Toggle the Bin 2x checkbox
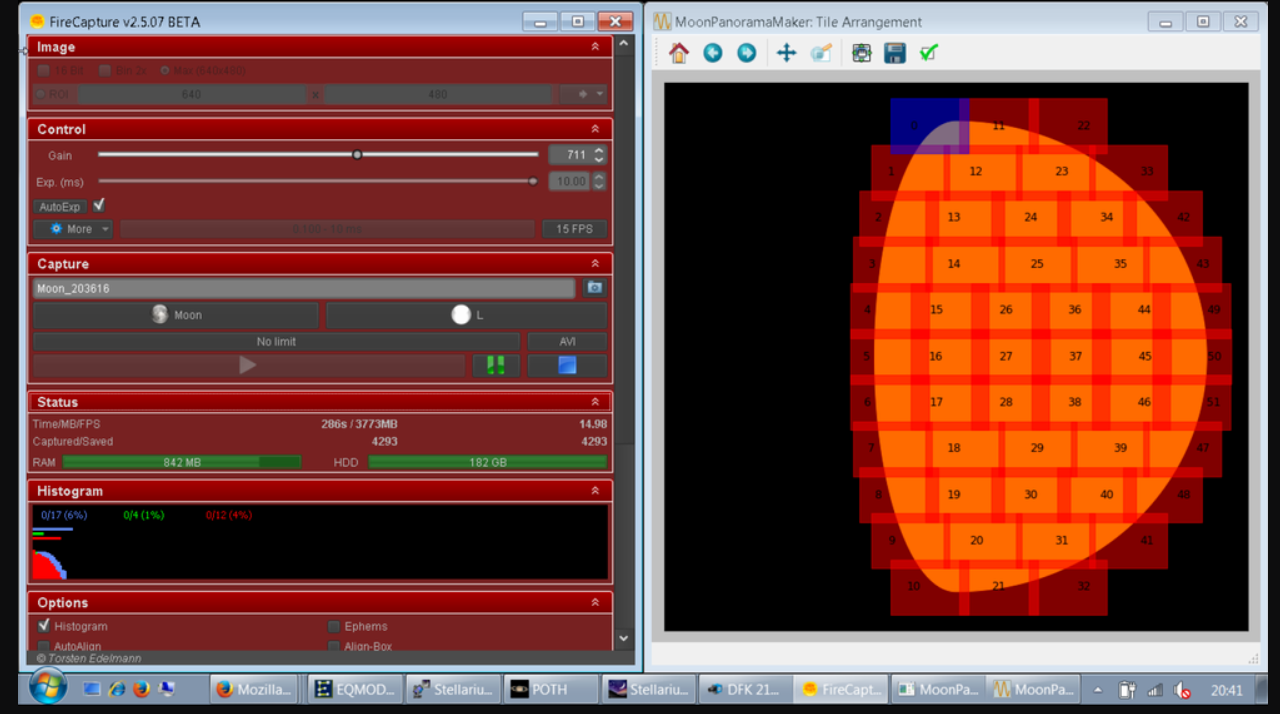The height and width of the screenshot is (714, 1280). 105,70
